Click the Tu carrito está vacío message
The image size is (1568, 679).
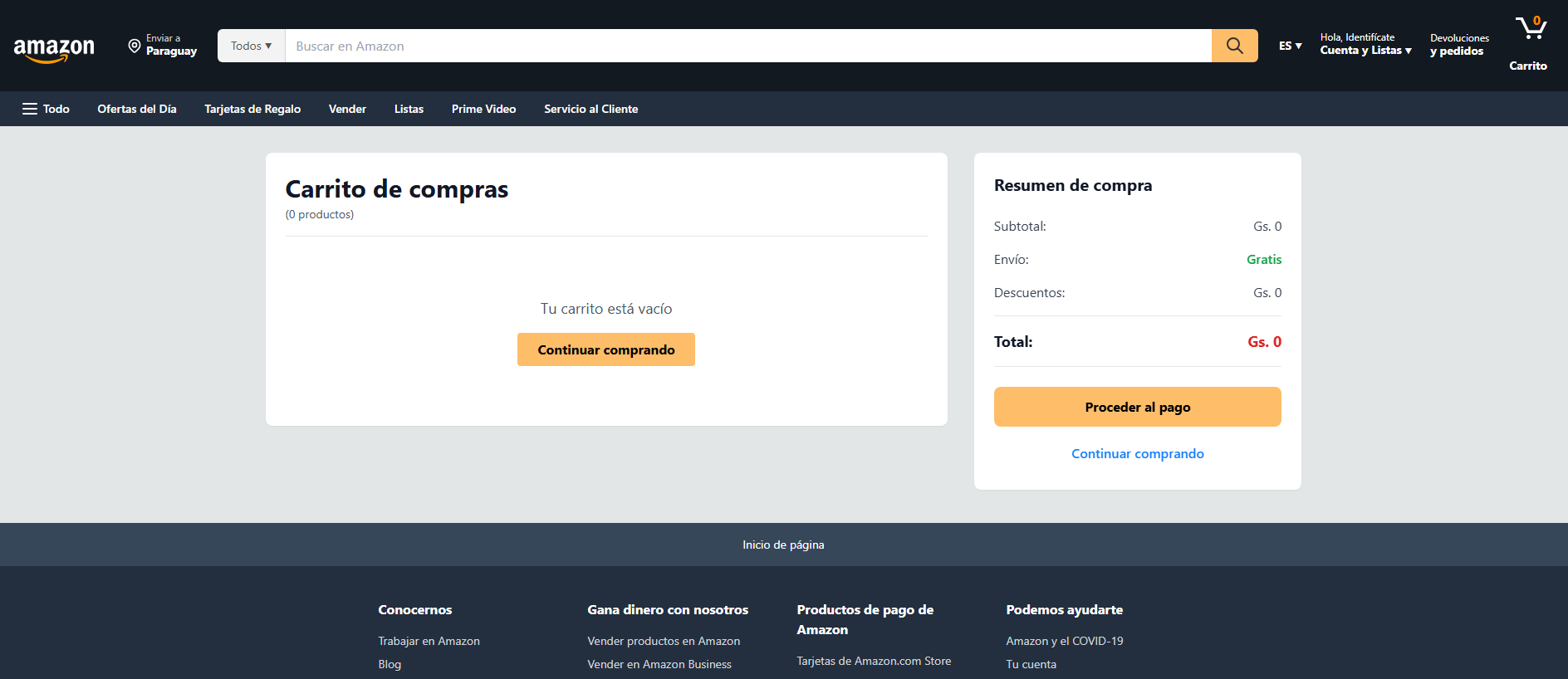click(x=606, y=309)
